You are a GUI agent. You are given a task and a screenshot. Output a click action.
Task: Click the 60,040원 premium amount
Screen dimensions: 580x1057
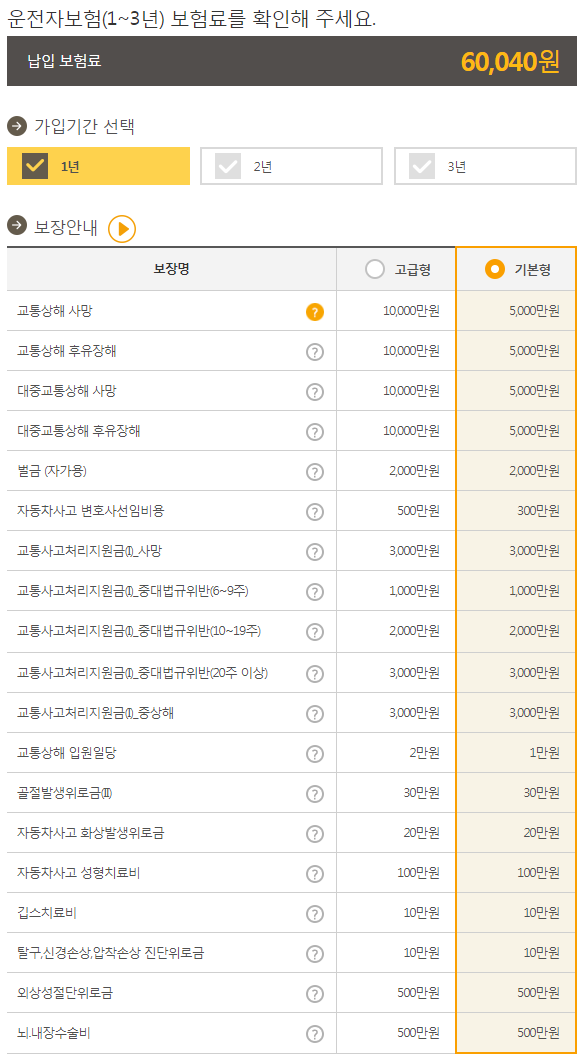click(511, 61)
